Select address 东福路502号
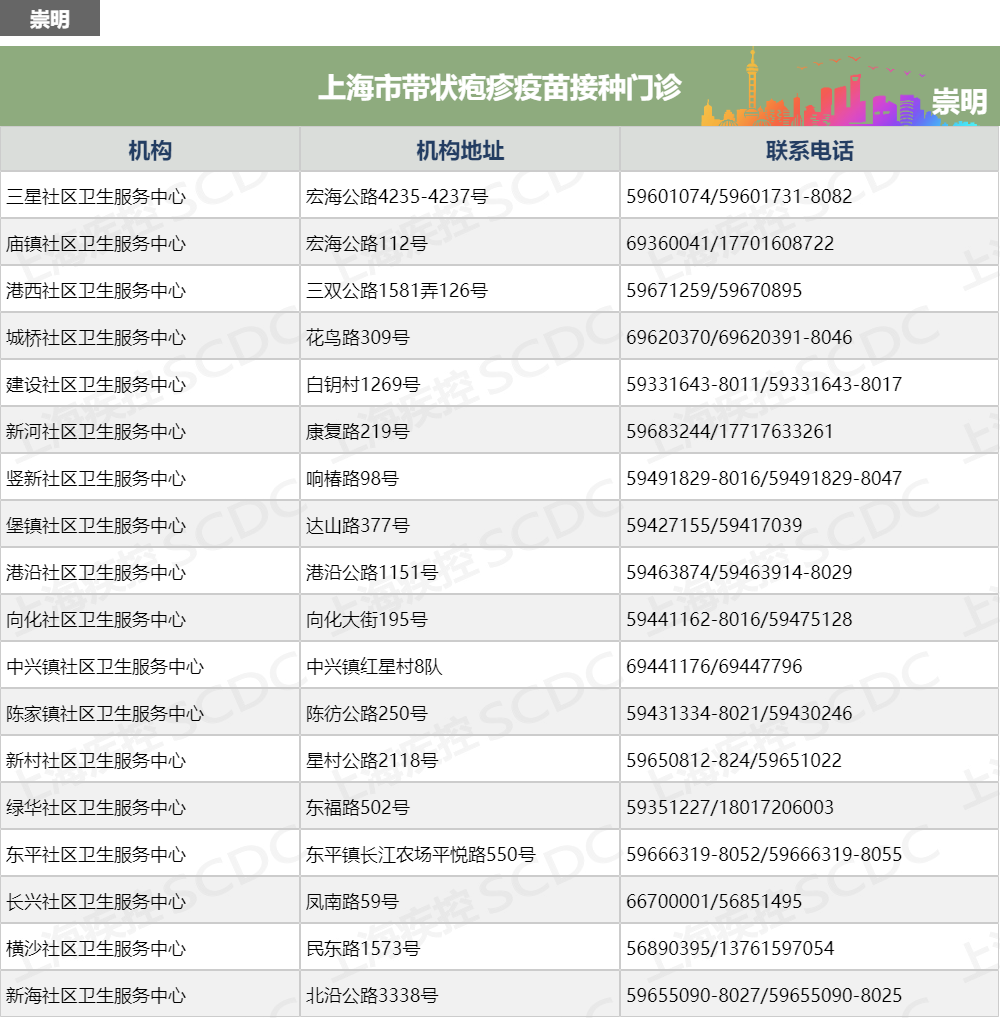 (x=358, y=808)
